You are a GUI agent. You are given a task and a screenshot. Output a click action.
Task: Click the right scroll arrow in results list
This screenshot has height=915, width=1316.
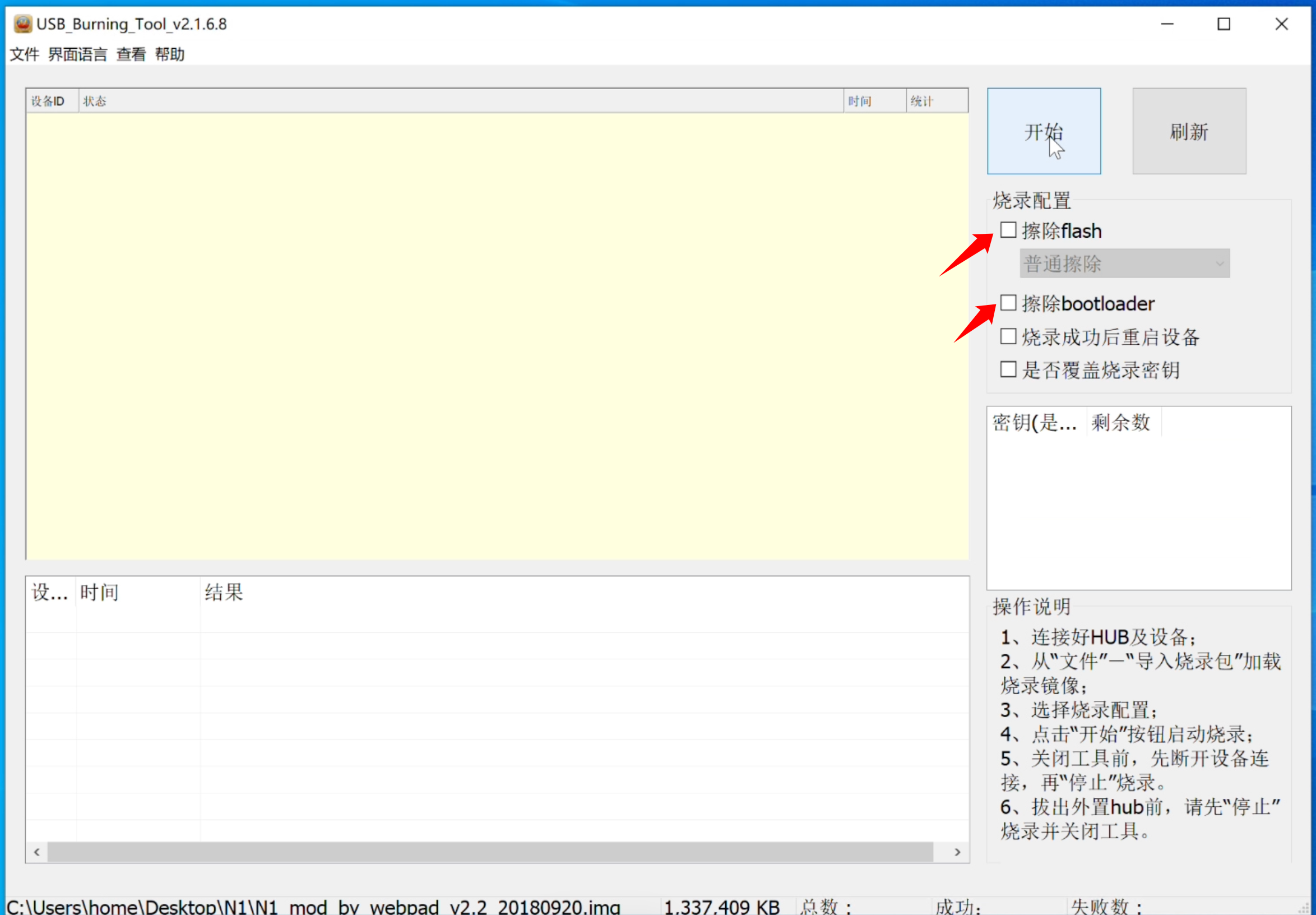coord(957,852)
